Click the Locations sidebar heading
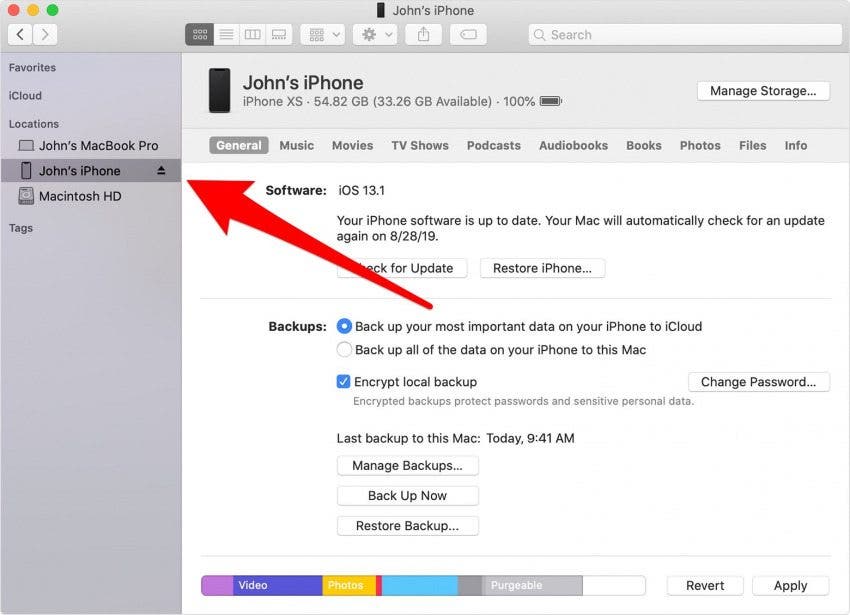 click(34, 124)
